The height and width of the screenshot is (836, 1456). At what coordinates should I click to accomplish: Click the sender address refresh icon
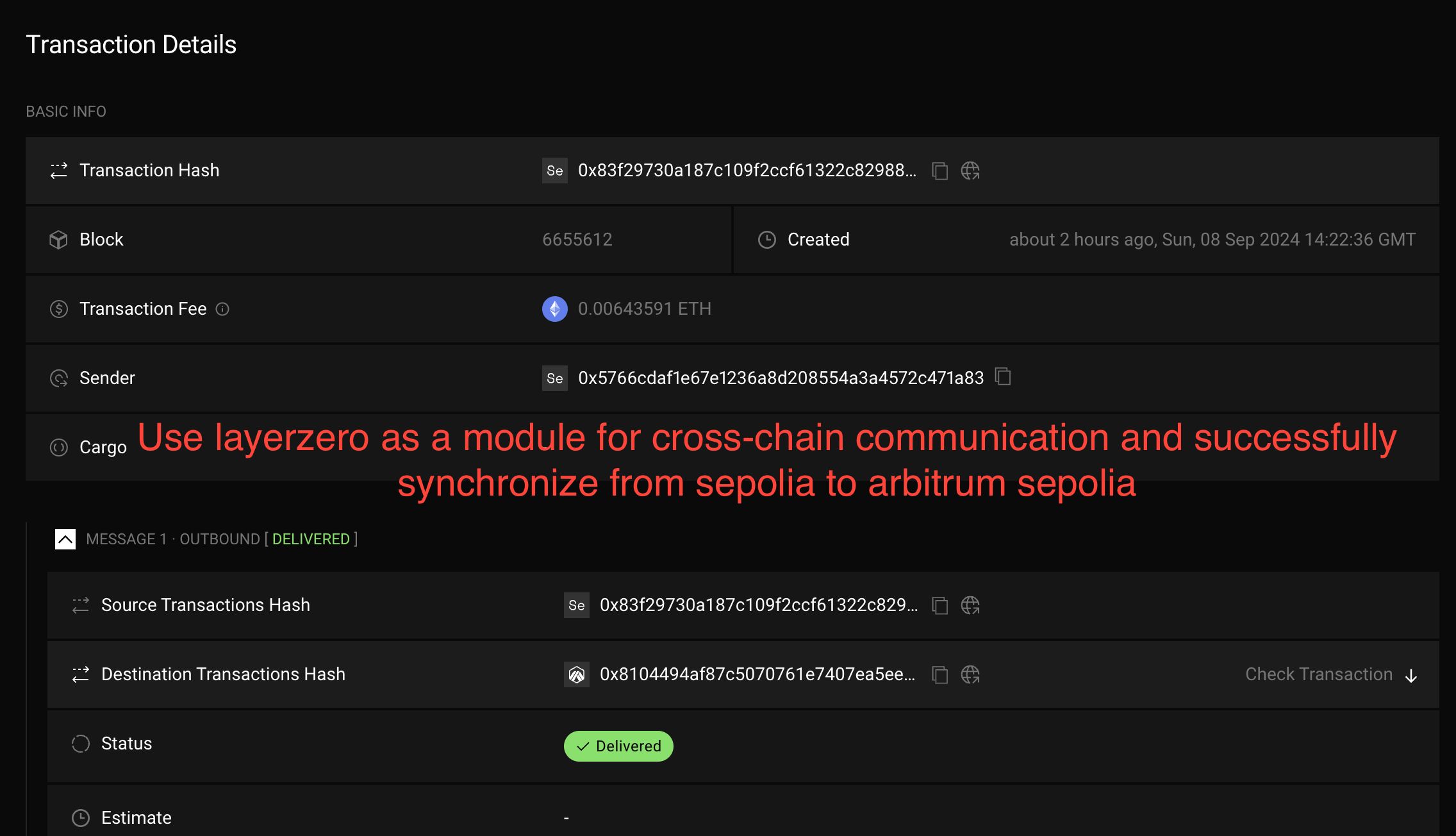tap(57, 378)
